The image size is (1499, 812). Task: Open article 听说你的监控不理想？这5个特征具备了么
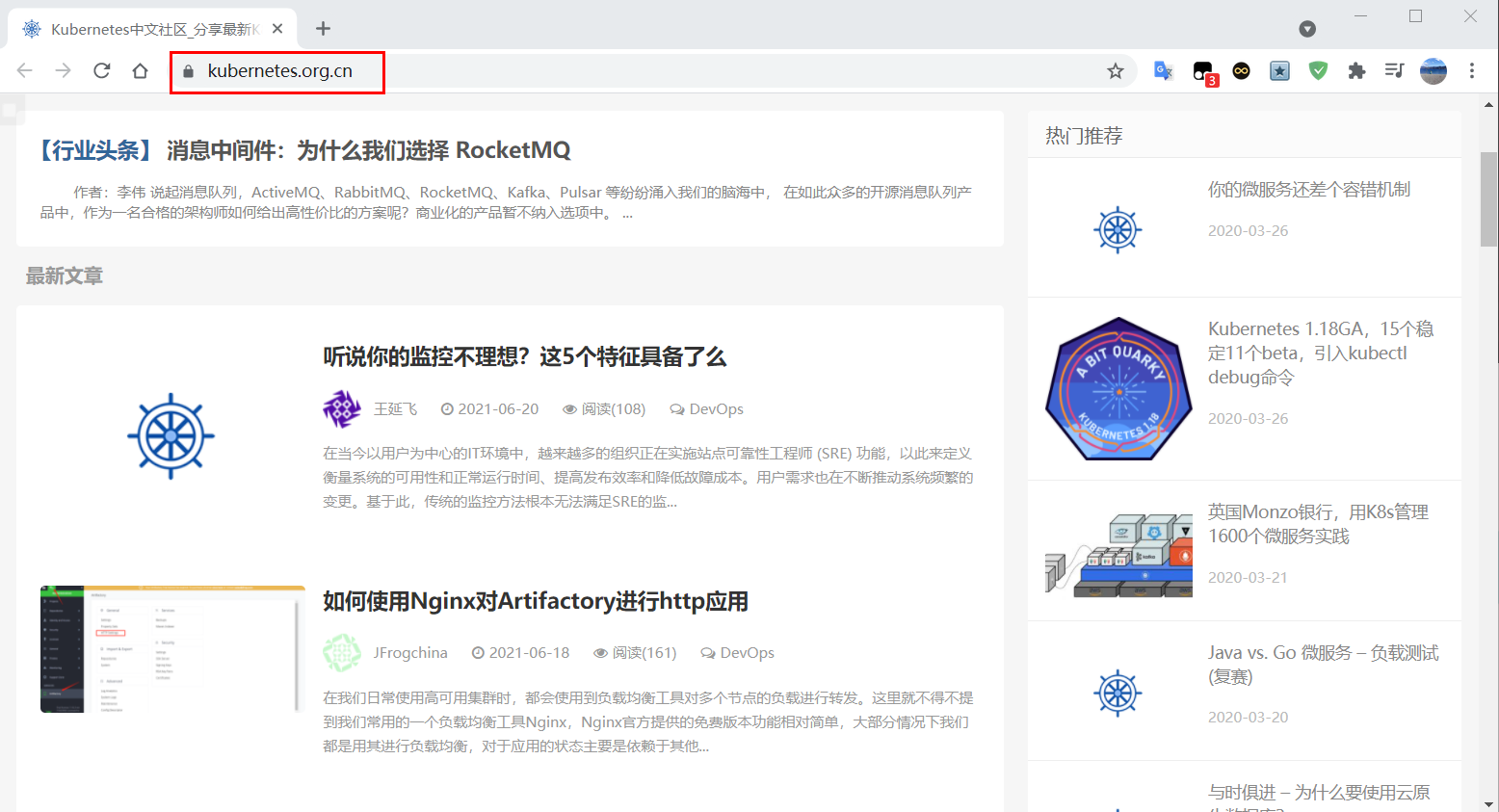(524, 357)
